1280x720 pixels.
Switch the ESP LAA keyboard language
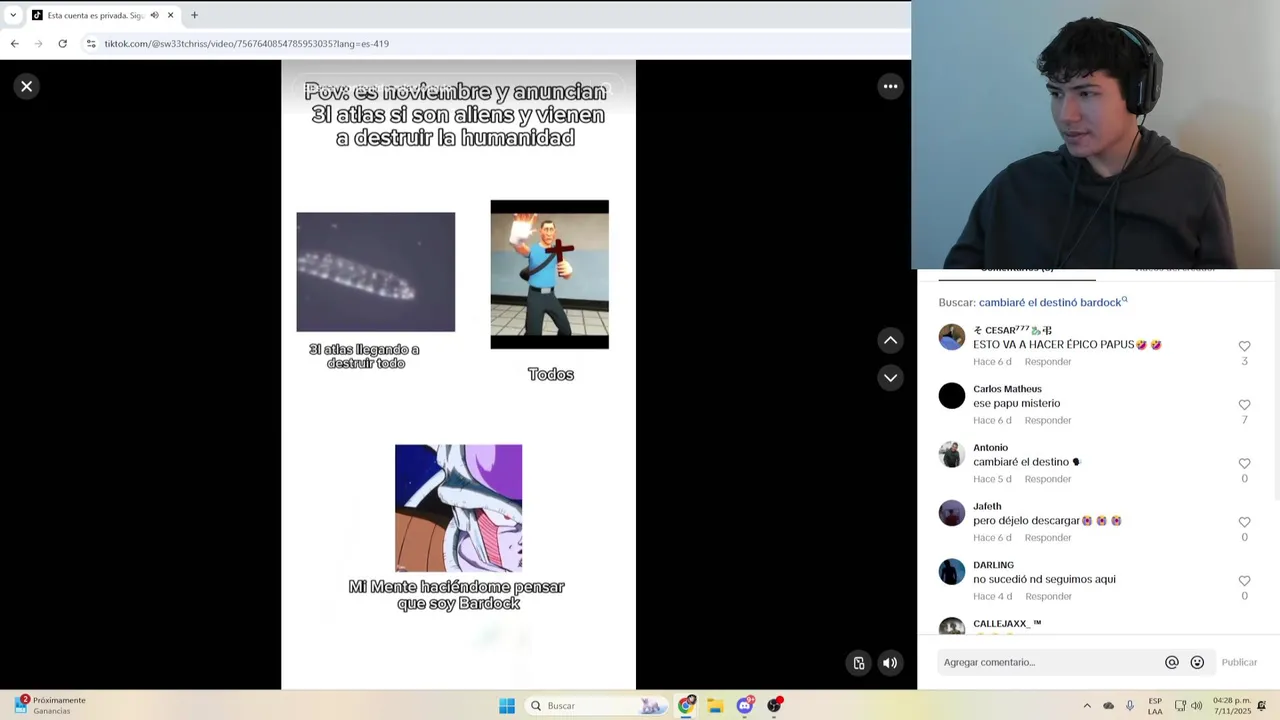(1155, 706)
